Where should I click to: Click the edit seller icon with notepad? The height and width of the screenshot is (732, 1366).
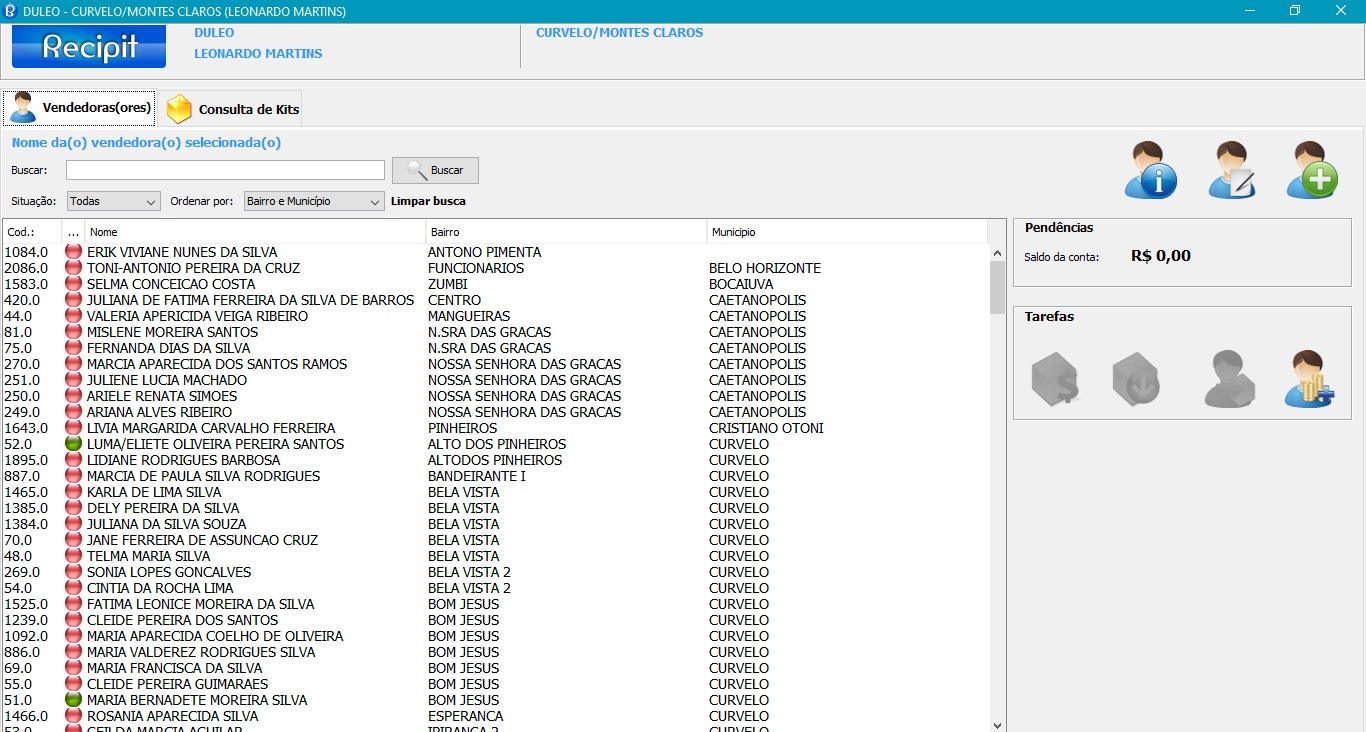coord(1231,169)
